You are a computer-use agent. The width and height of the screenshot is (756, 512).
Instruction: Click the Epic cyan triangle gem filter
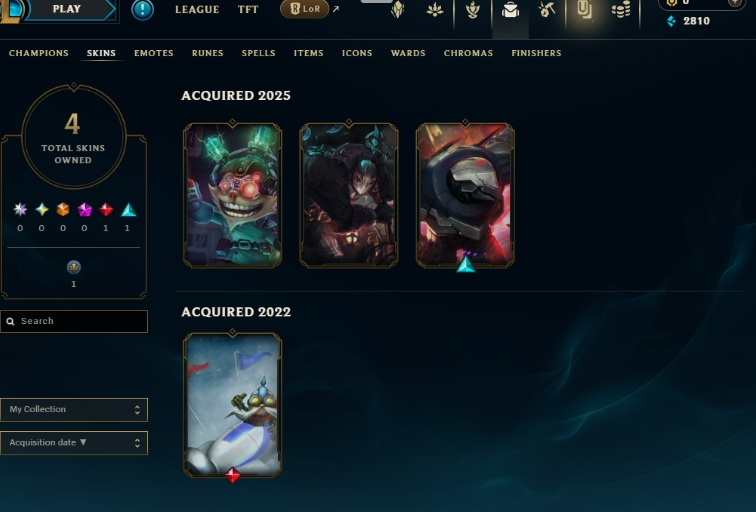tap(128, 209)
